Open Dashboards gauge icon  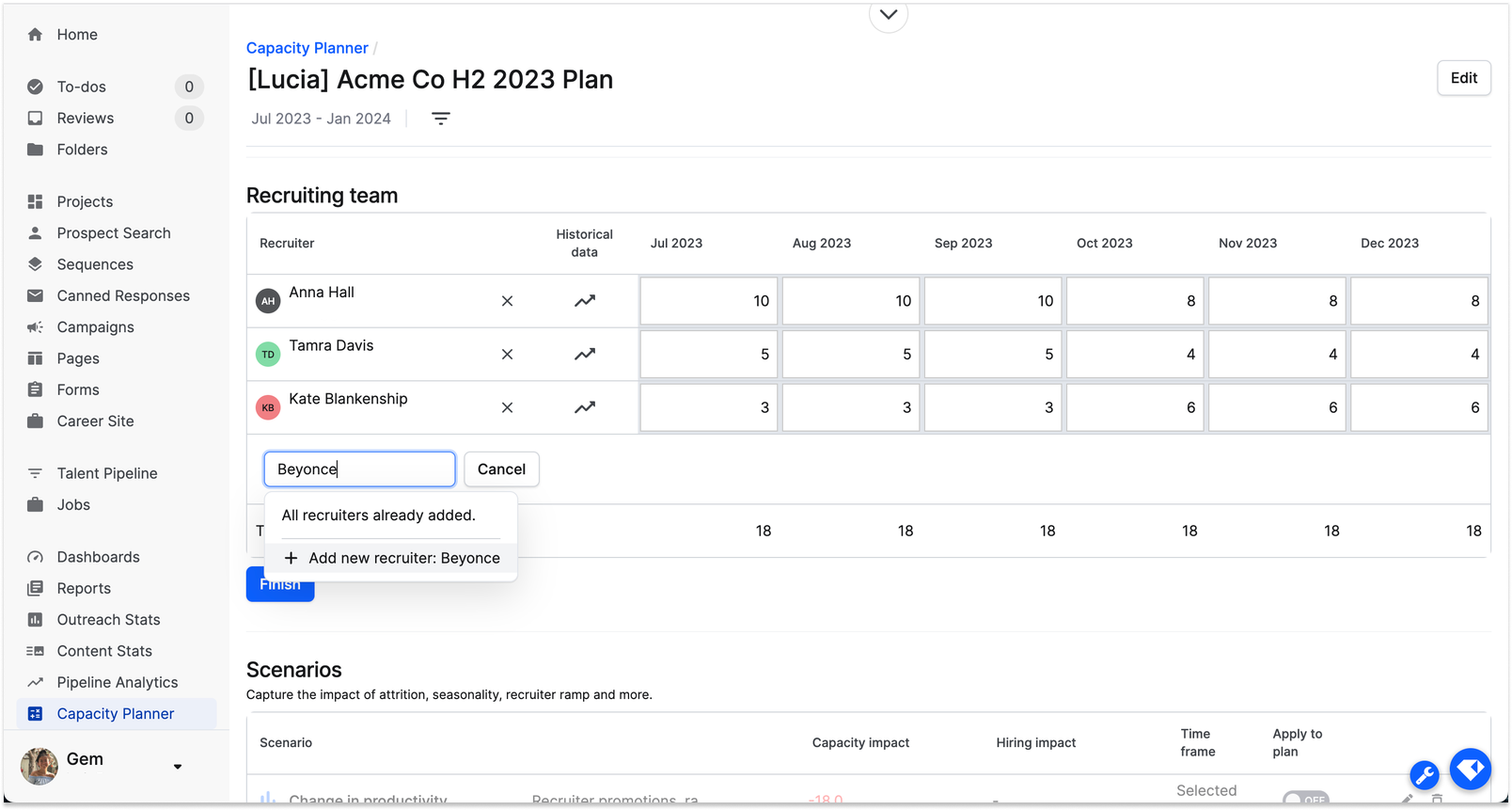coord(35,557)
